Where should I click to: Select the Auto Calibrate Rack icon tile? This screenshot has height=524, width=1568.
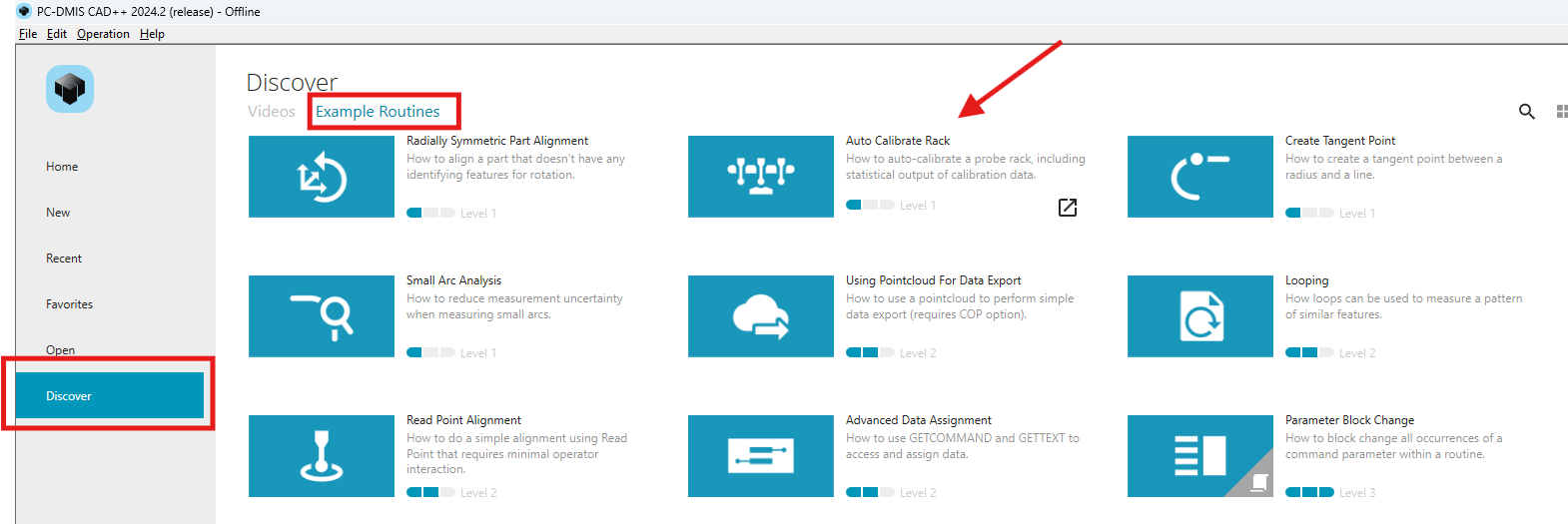[761, 177]
